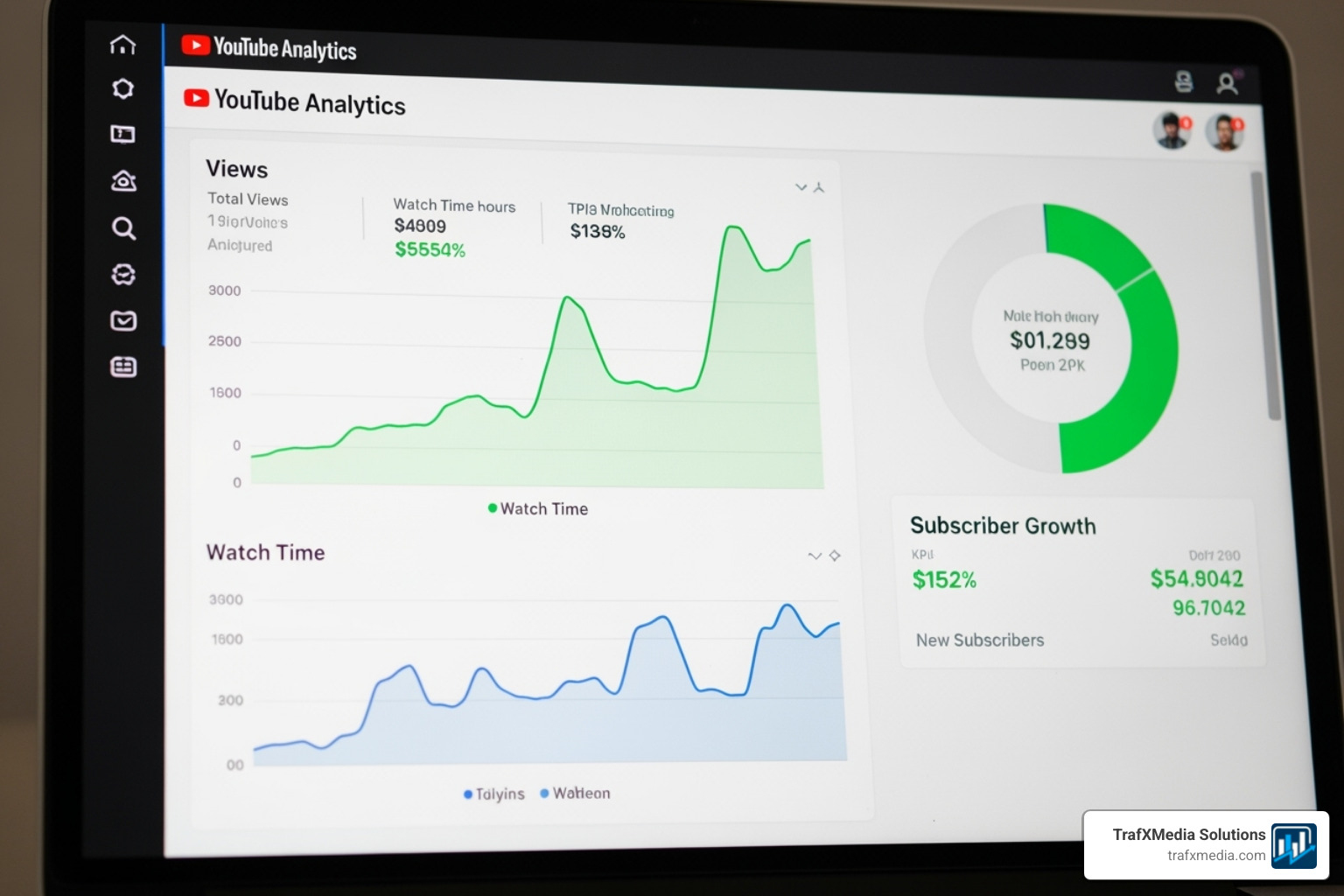Click the $54.8042 value
1344x896 pixels.
pyautogui.click(x=1196, y=578)
